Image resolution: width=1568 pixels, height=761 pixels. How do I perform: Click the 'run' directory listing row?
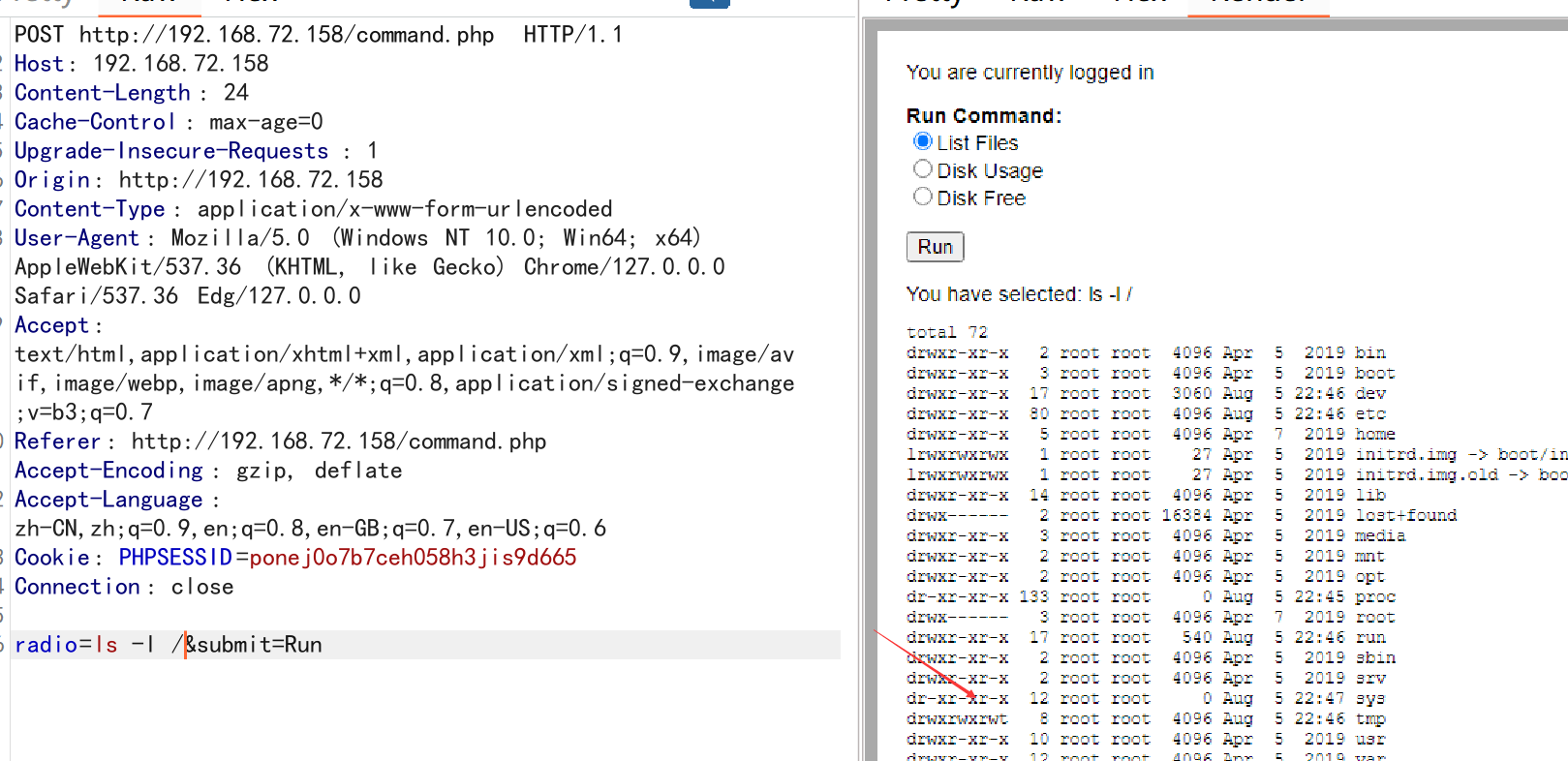point(1147,637)
